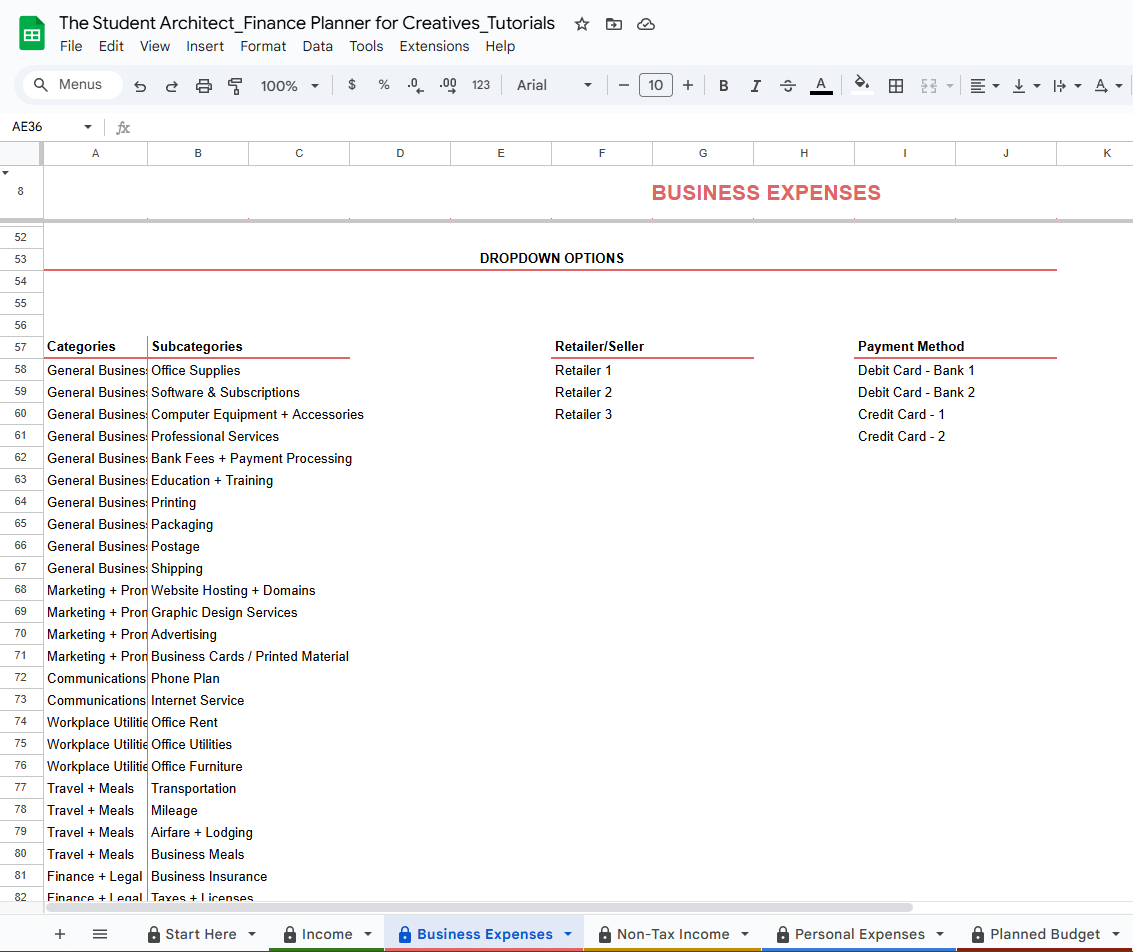
Task: Decrease font size with minus
Action: pyautogui.click(x=624, y=85)
